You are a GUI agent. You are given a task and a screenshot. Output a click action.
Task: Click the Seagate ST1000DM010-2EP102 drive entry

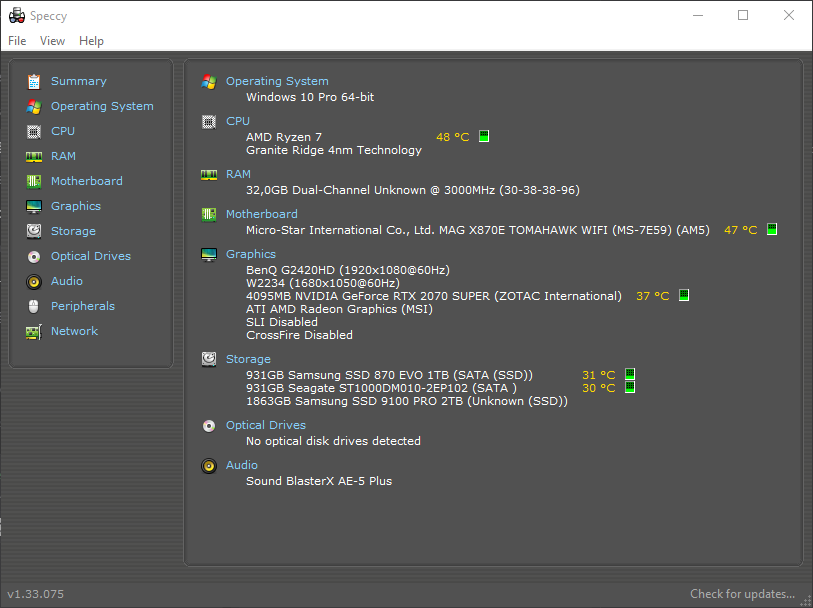pyautogui.click(x=381, y=388)
